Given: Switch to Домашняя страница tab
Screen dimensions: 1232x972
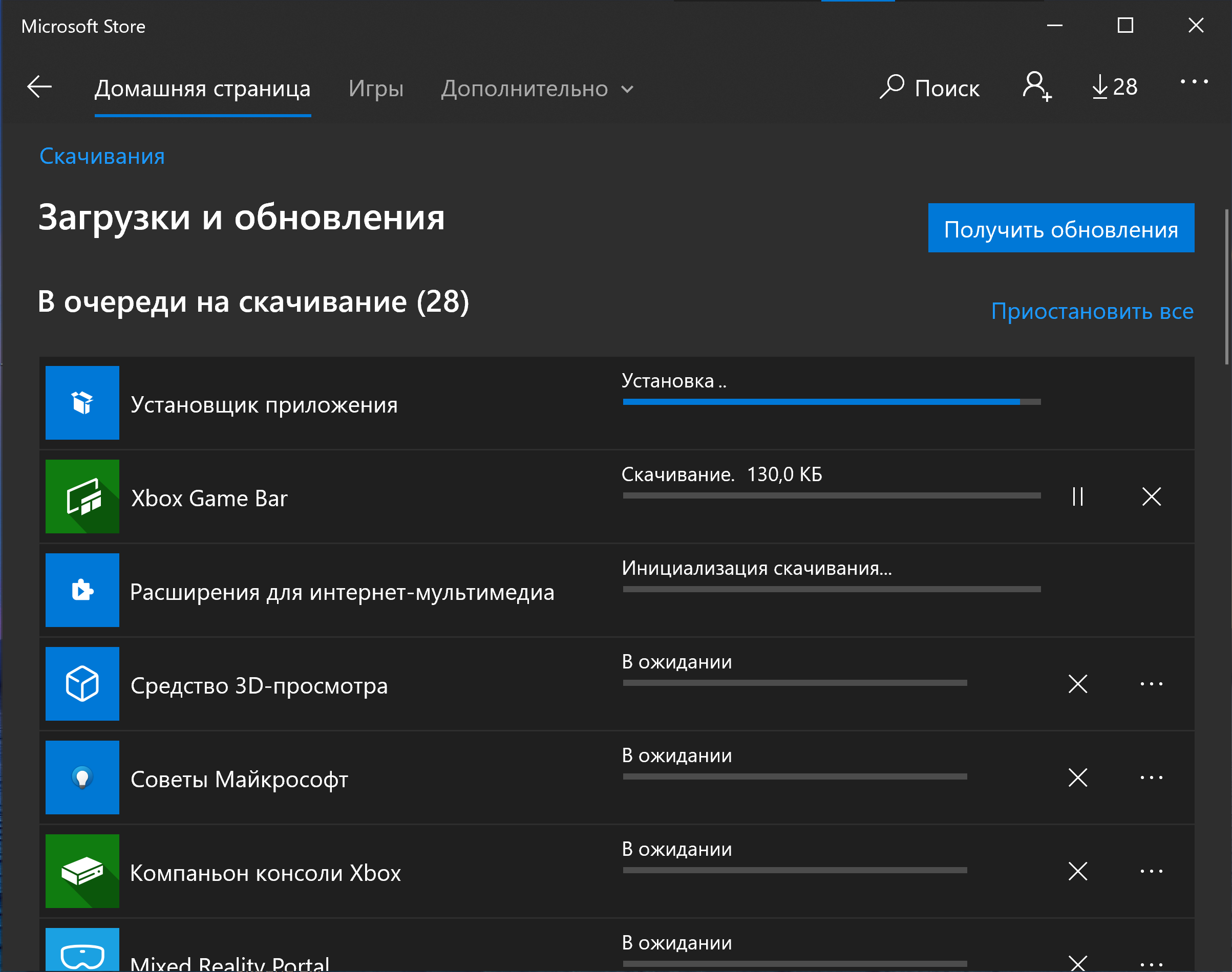Looking at the screenshot, I should [x=203, y=89].
